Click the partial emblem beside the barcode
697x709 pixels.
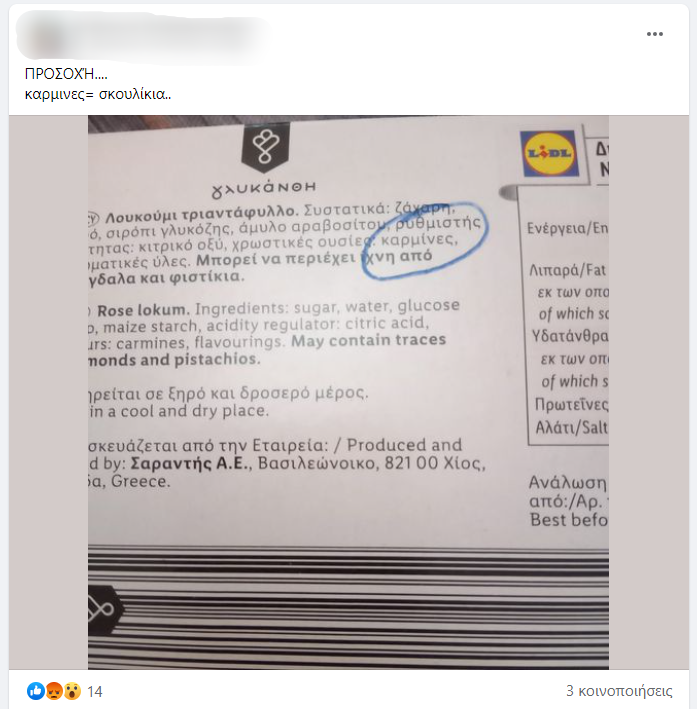click(x=104, y=610)
